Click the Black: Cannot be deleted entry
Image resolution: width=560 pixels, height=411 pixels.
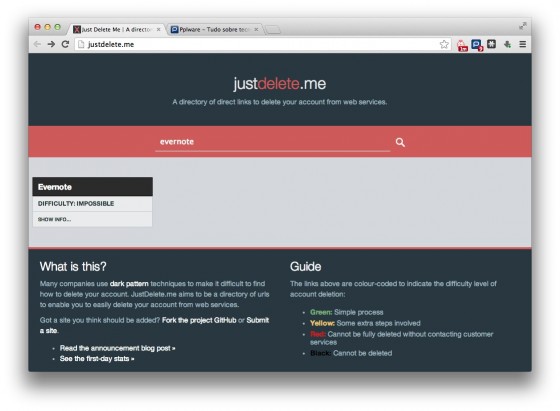point(351,353)
